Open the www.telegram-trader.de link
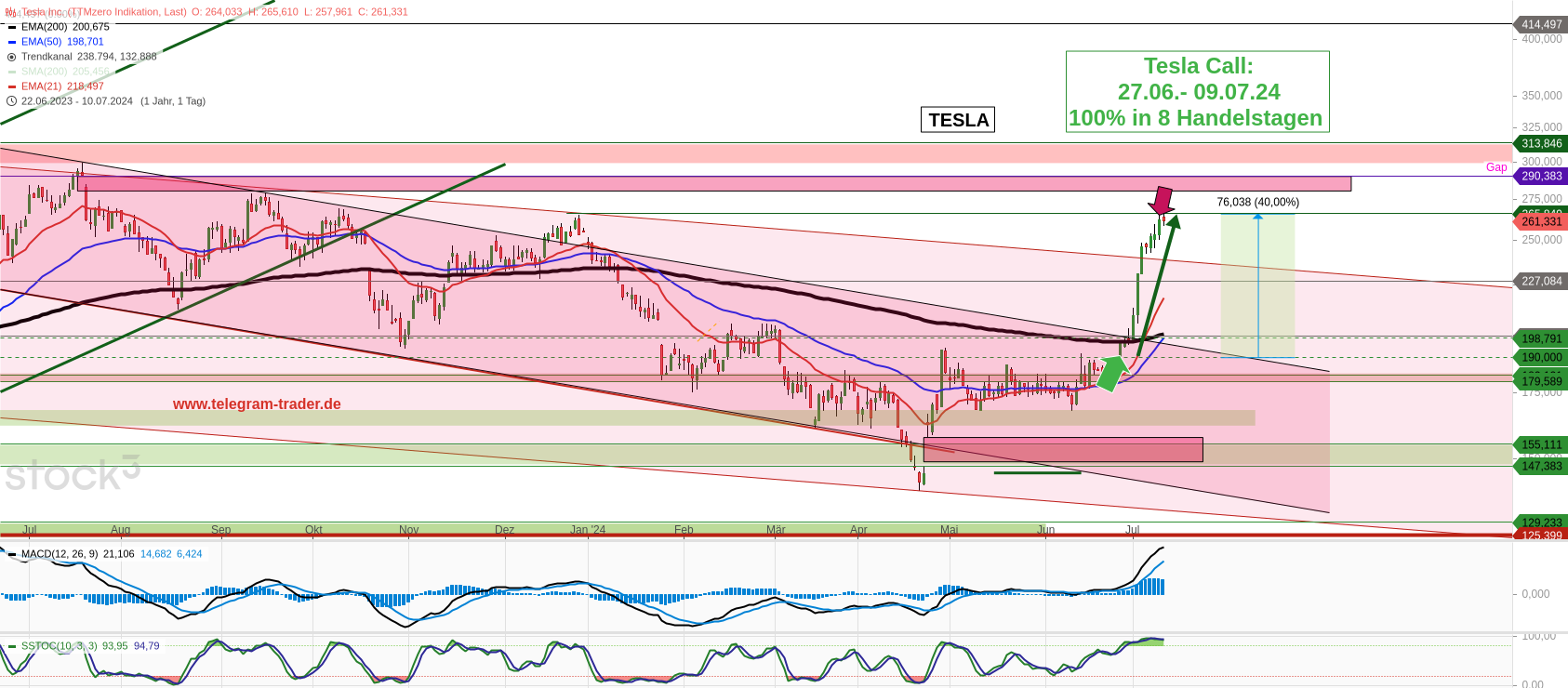The image size is (1568, 688). (x=257, y=404)
